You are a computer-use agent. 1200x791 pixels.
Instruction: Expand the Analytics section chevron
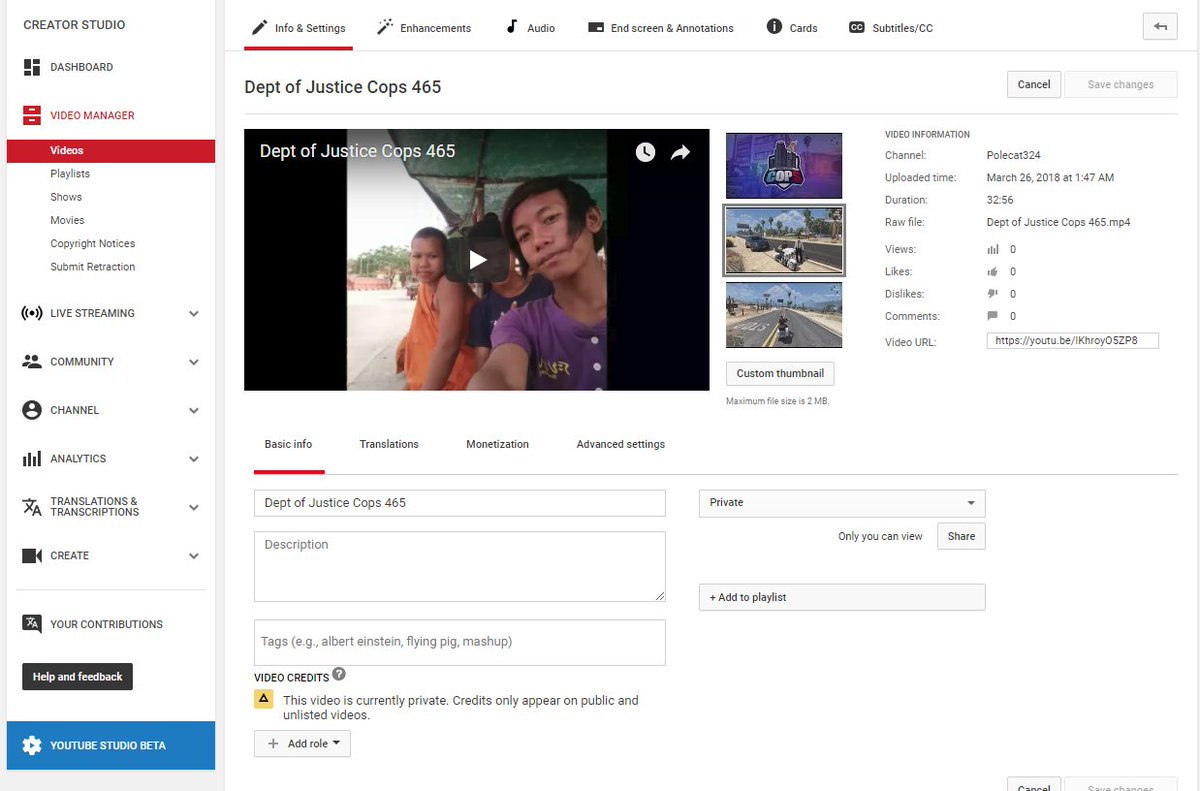point(194,459)
